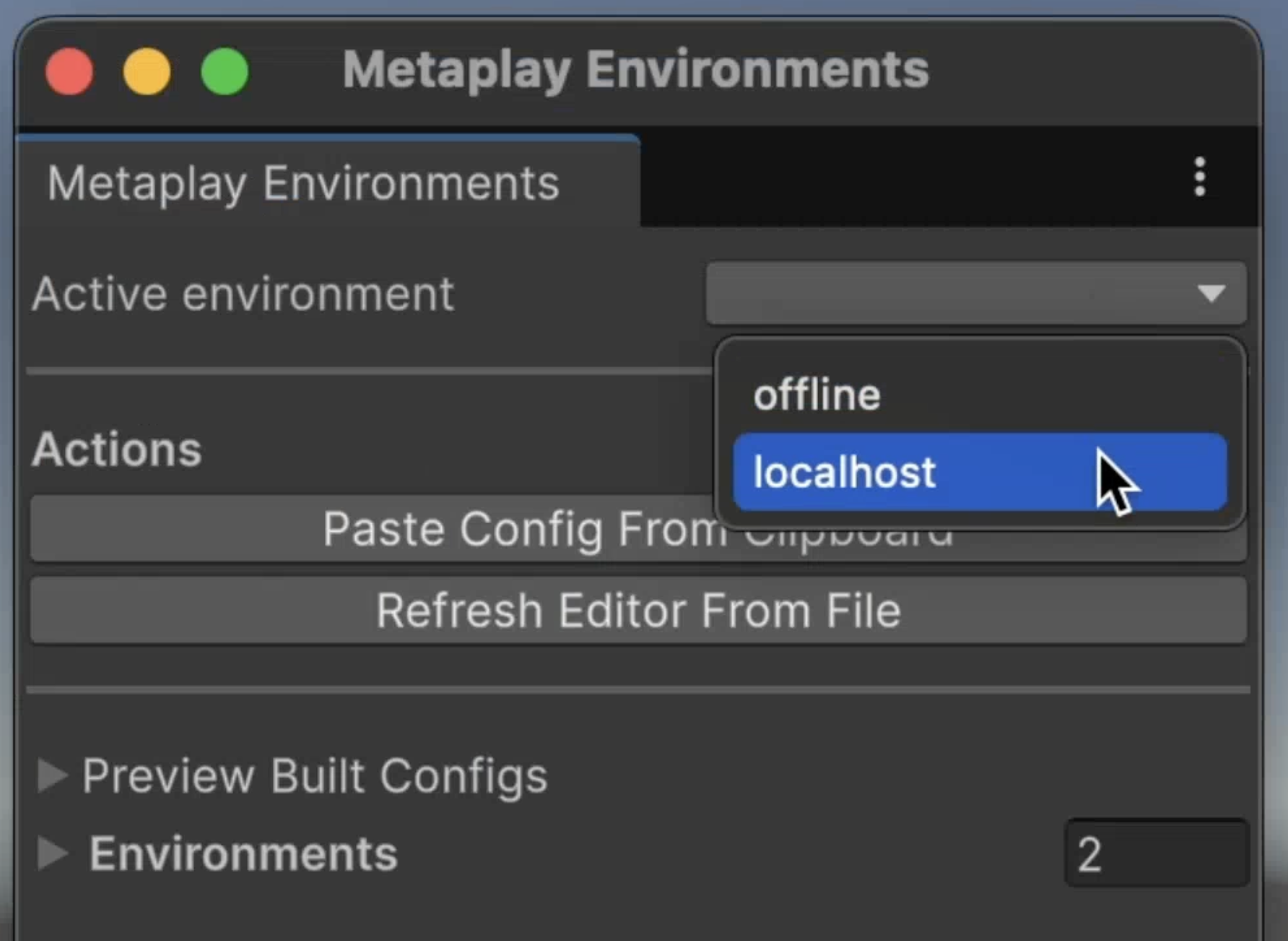Click the Environments disclosure triangle
The height and width of the screenshot is (941, 1288).
pos(52,853)
